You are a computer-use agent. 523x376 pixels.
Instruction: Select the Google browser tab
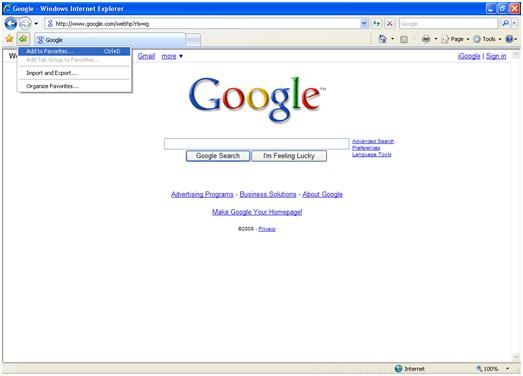pos(110,40)
